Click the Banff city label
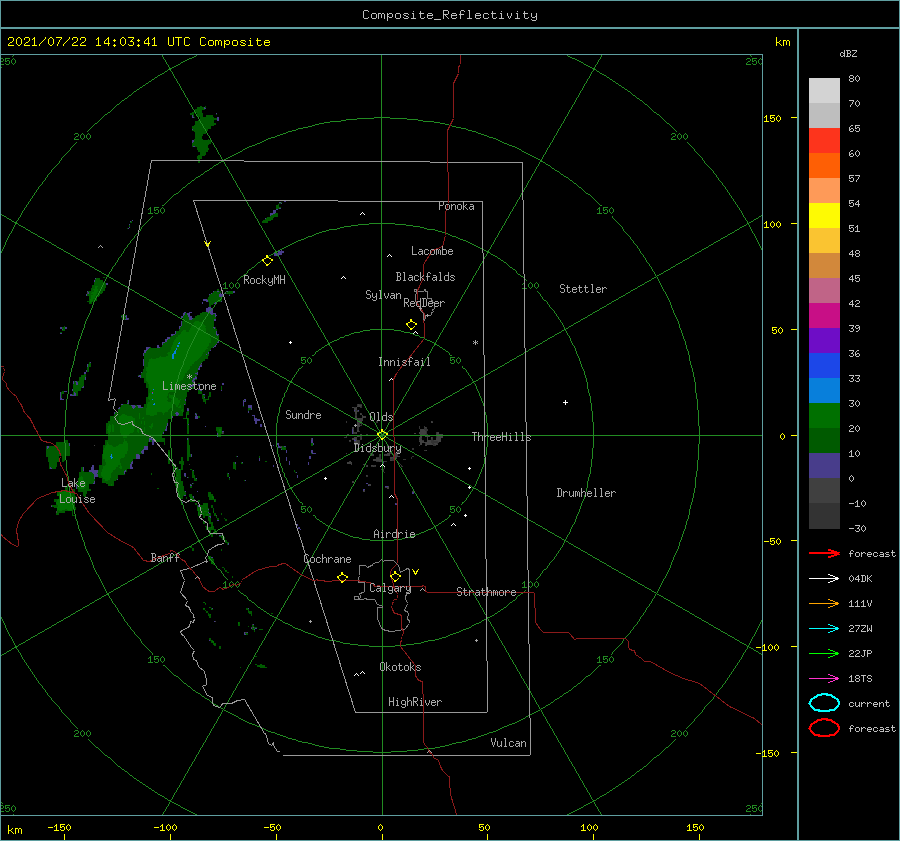900x841 pixels. 165,557
